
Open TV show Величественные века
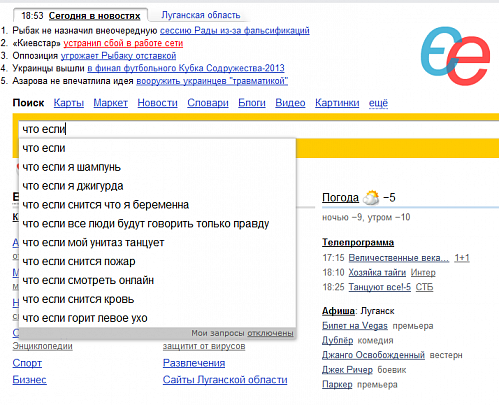click(399, 258)
